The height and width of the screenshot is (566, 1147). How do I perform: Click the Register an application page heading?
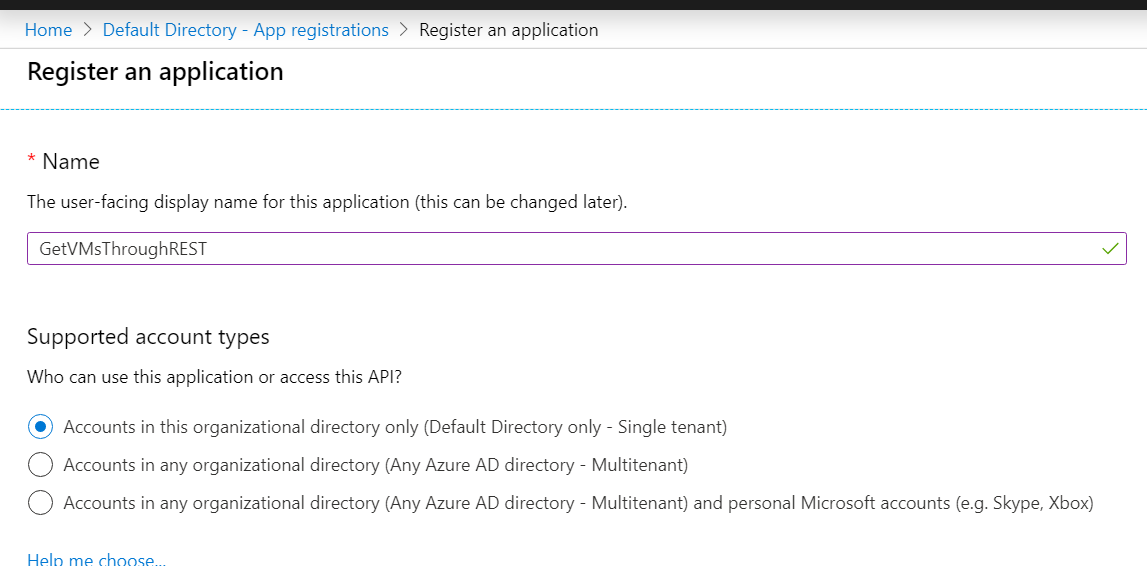[x=155, y=72]
